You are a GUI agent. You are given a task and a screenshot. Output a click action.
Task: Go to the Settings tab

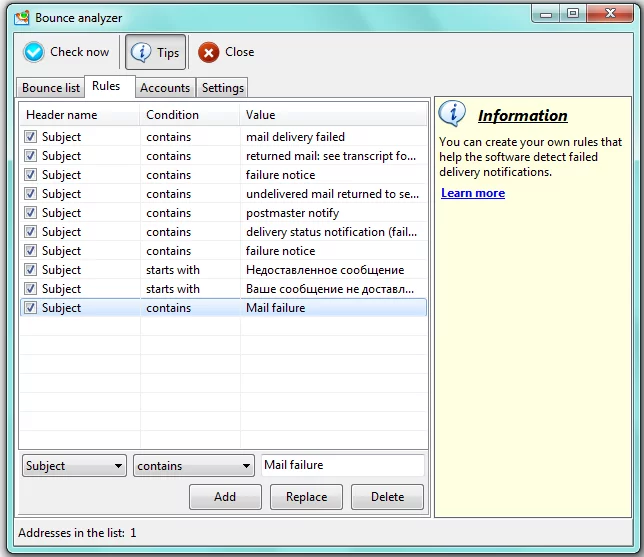[x=222, y=88]
